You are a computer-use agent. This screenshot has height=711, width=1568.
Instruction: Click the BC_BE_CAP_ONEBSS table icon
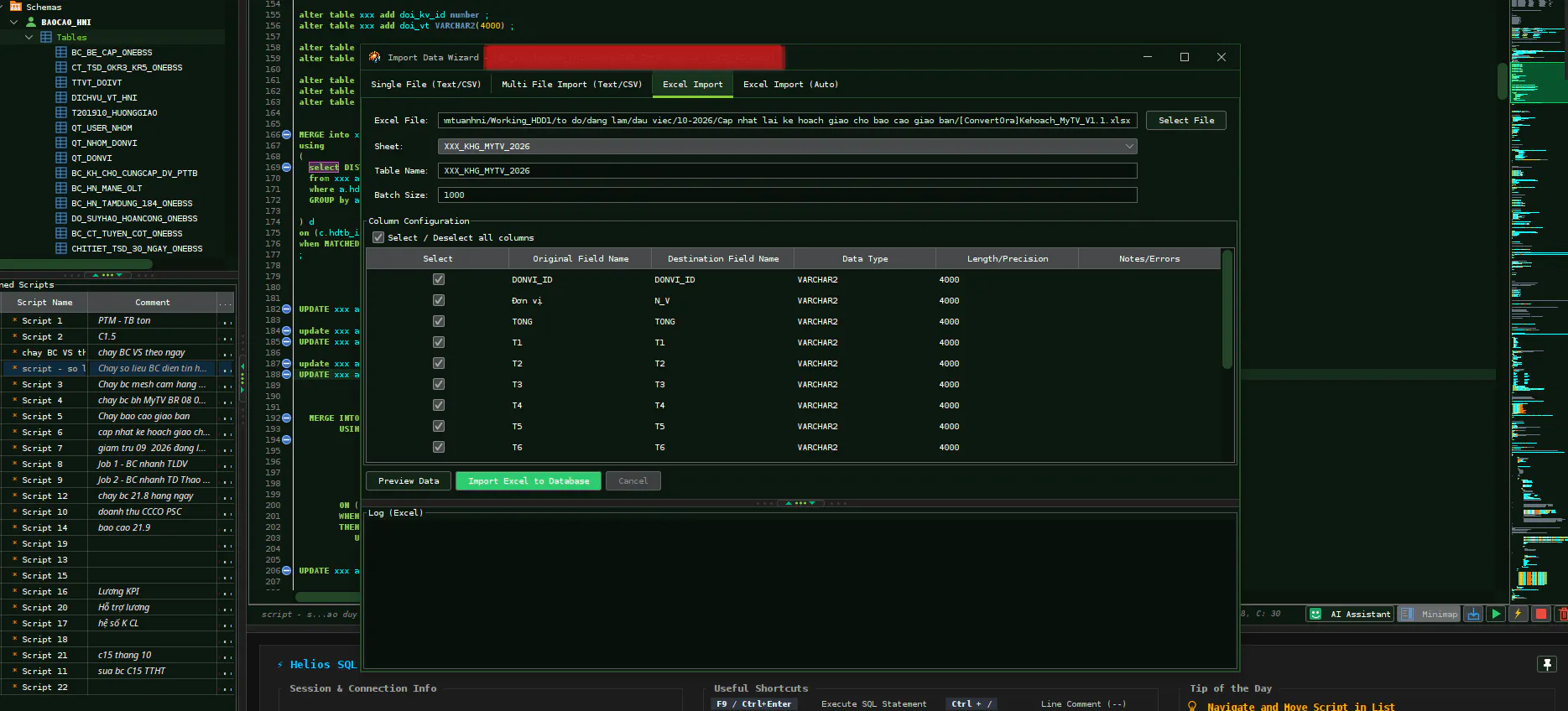pyautogui.click(x=61, y=52)
